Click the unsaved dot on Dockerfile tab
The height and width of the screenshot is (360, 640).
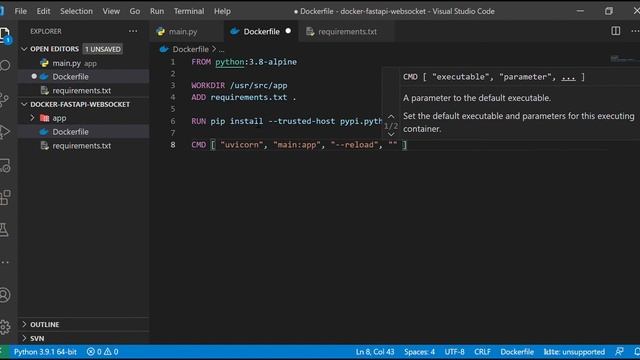coord(288,31)
